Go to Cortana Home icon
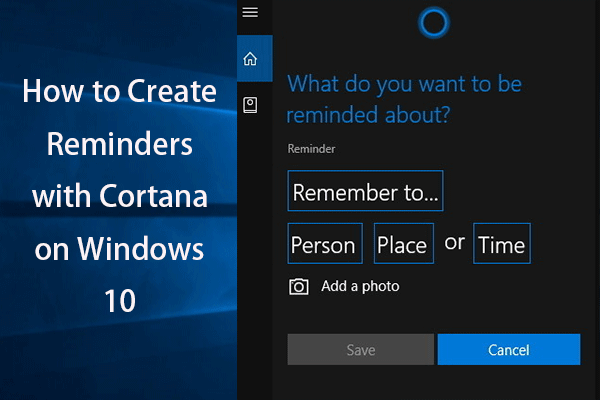This screenshot has height=400, width=600. (x=250, y=59)
